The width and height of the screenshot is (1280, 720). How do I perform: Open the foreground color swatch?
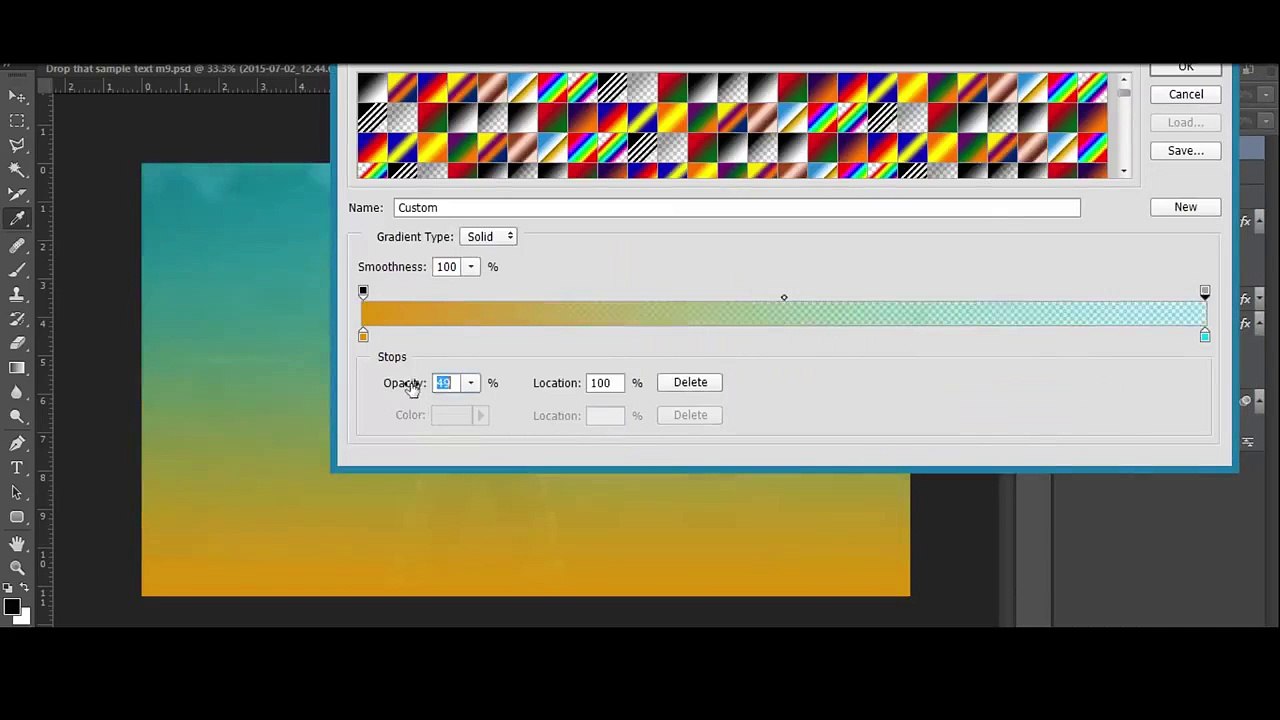11,606
